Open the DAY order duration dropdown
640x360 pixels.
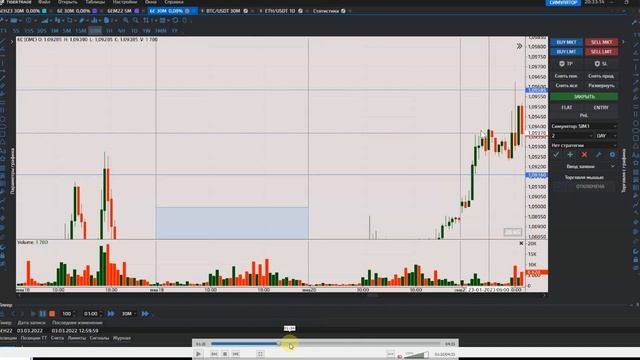point(607,136)
